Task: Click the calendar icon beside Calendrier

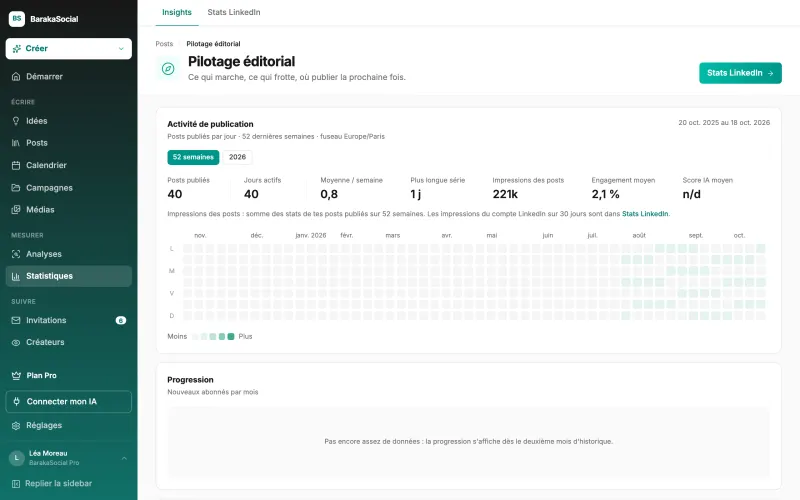Action: pos(16,165)
